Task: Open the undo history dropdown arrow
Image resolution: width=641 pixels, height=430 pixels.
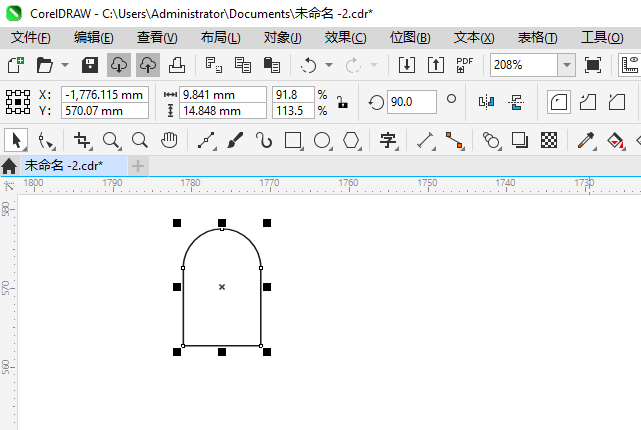Action: pos(329,65)
